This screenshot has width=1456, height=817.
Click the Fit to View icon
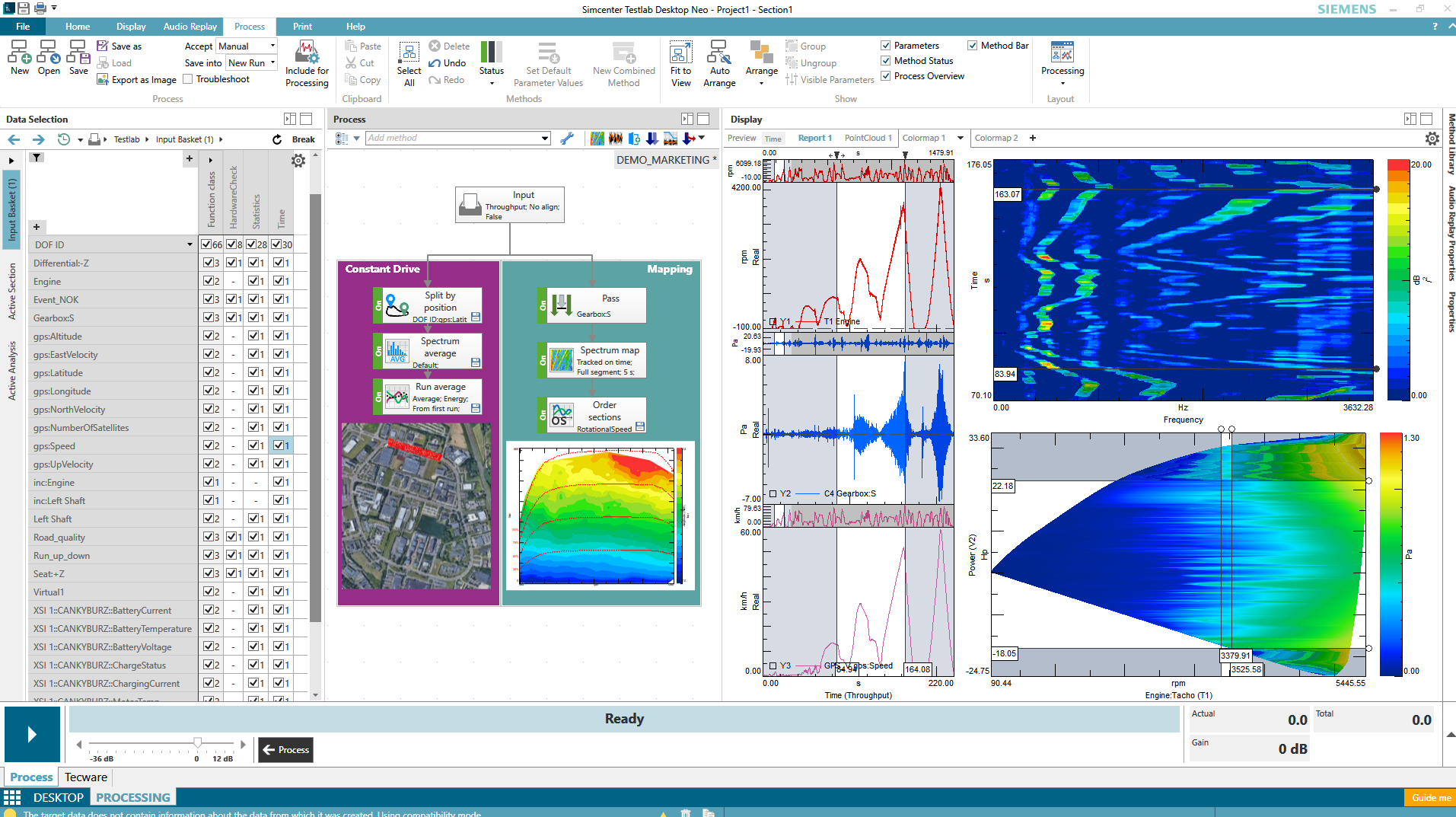point(680,53)
